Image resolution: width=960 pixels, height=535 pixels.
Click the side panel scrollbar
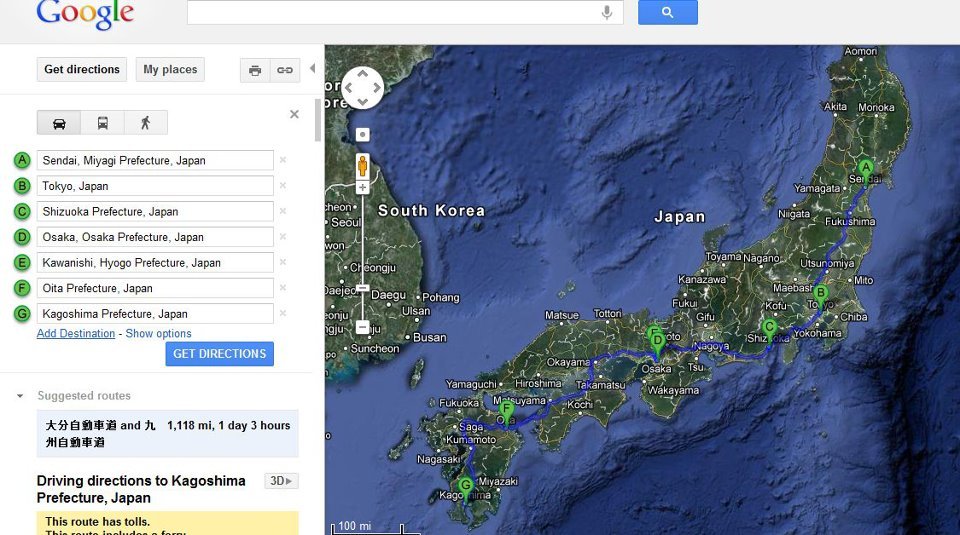(317, 119)
